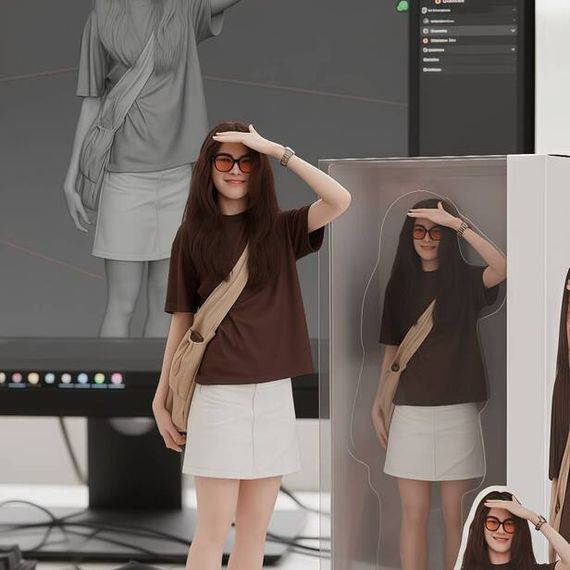Select the highlighted third row in the panel

tap(469, 31)
